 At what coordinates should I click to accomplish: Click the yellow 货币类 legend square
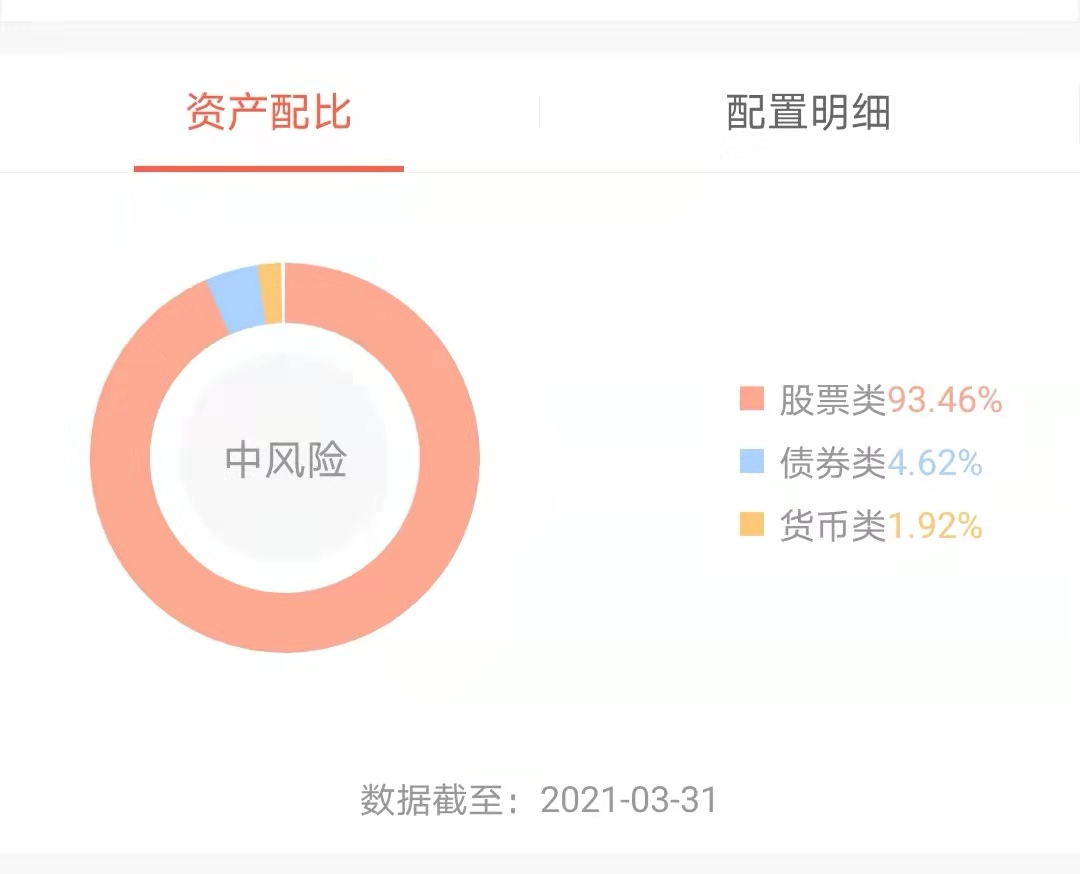(750, 525)
